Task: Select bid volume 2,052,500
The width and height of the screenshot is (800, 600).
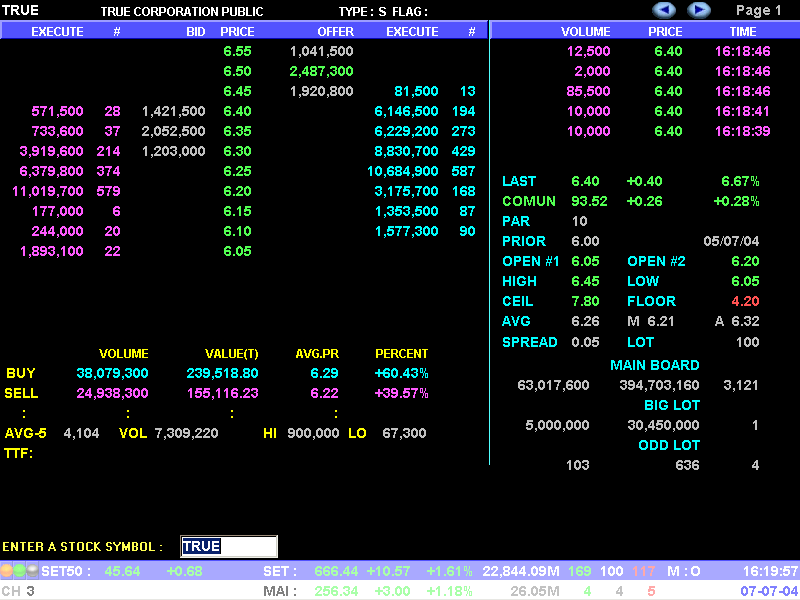Action: (x=173, y=131)
